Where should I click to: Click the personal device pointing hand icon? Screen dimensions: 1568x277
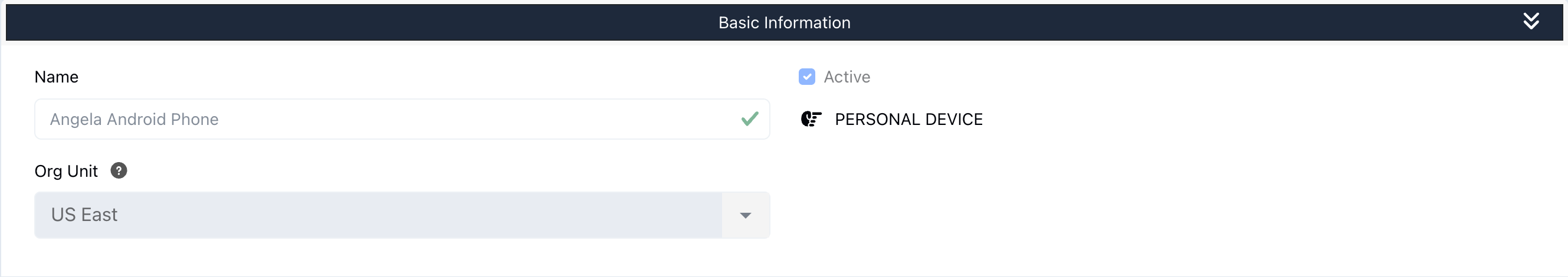[811, 119]
